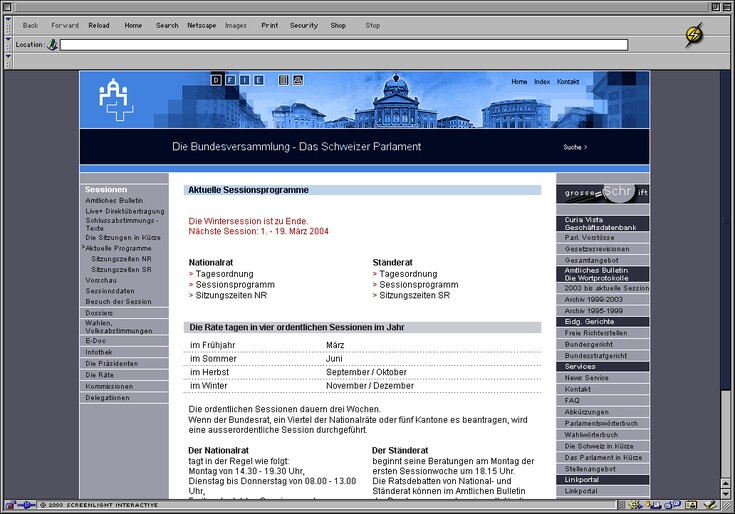Open the Suche search link
This screenshot has width=735, height=514.
(575, 147)
